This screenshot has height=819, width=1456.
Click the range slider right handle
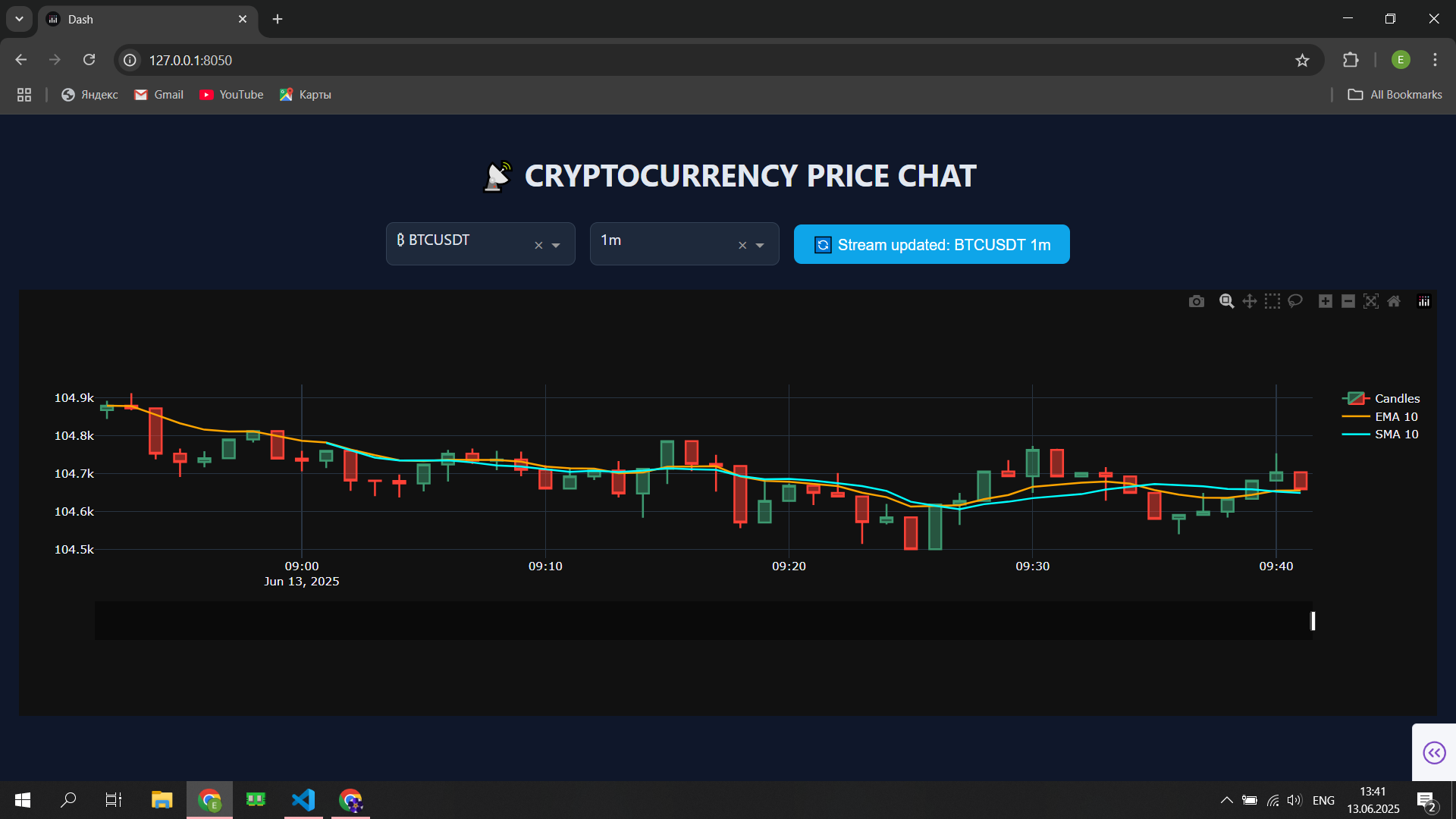click(x=1313, y=621)
